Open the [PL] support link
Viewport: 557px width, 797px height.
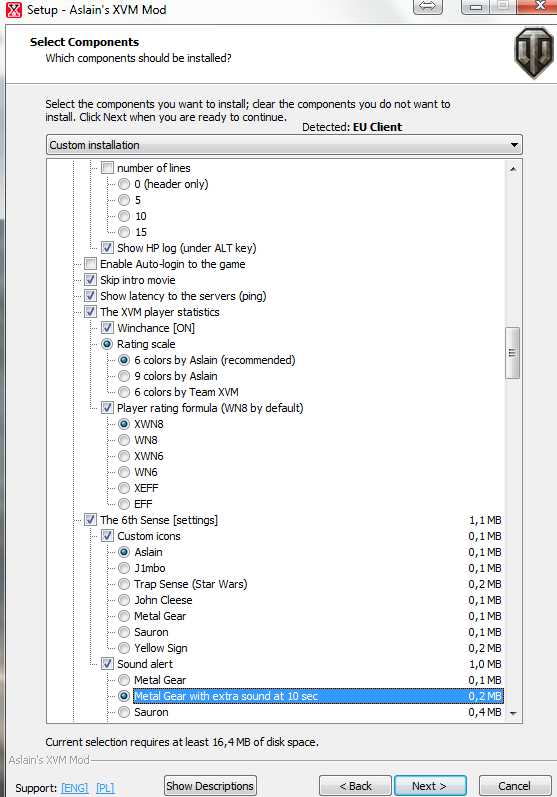click(105, 788)
